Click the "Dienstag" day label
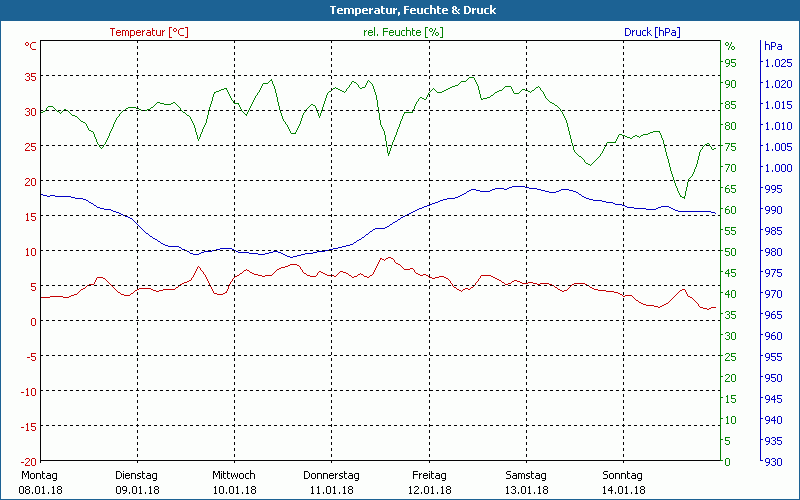This screenshot has height=500, width=800. (136, 476)
